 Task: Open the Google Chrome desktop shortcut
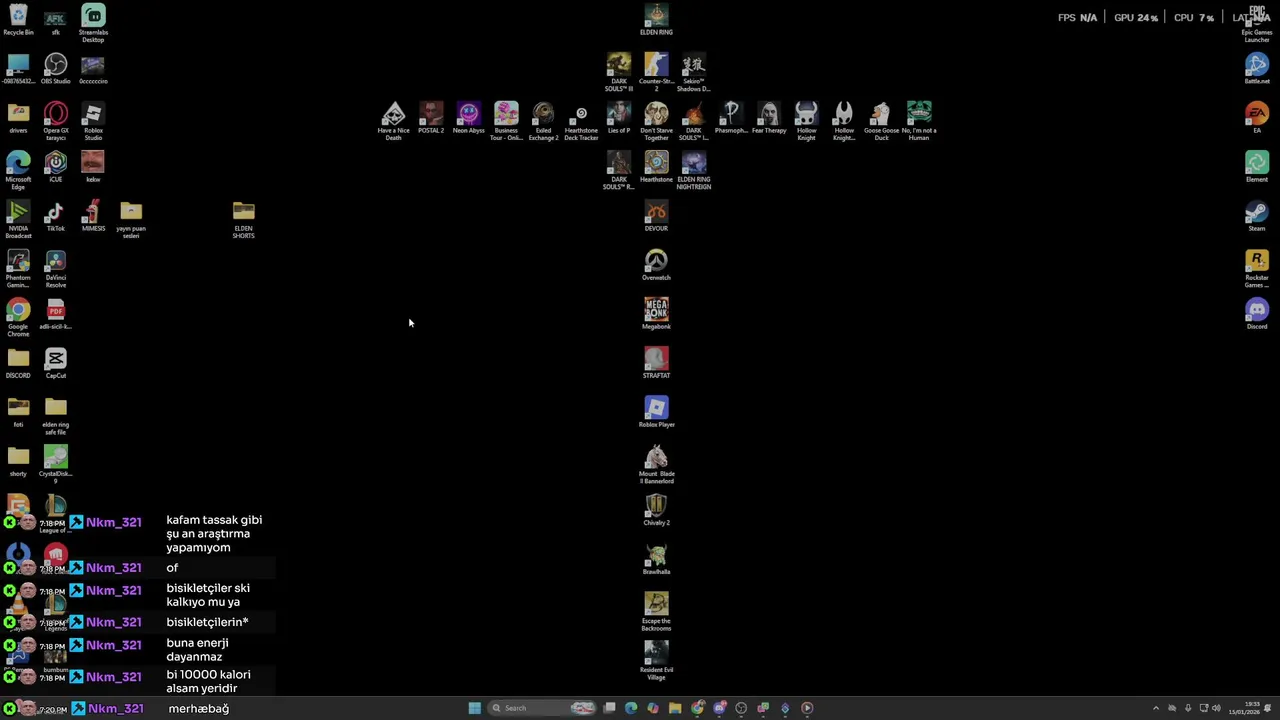tap(18, 317)
